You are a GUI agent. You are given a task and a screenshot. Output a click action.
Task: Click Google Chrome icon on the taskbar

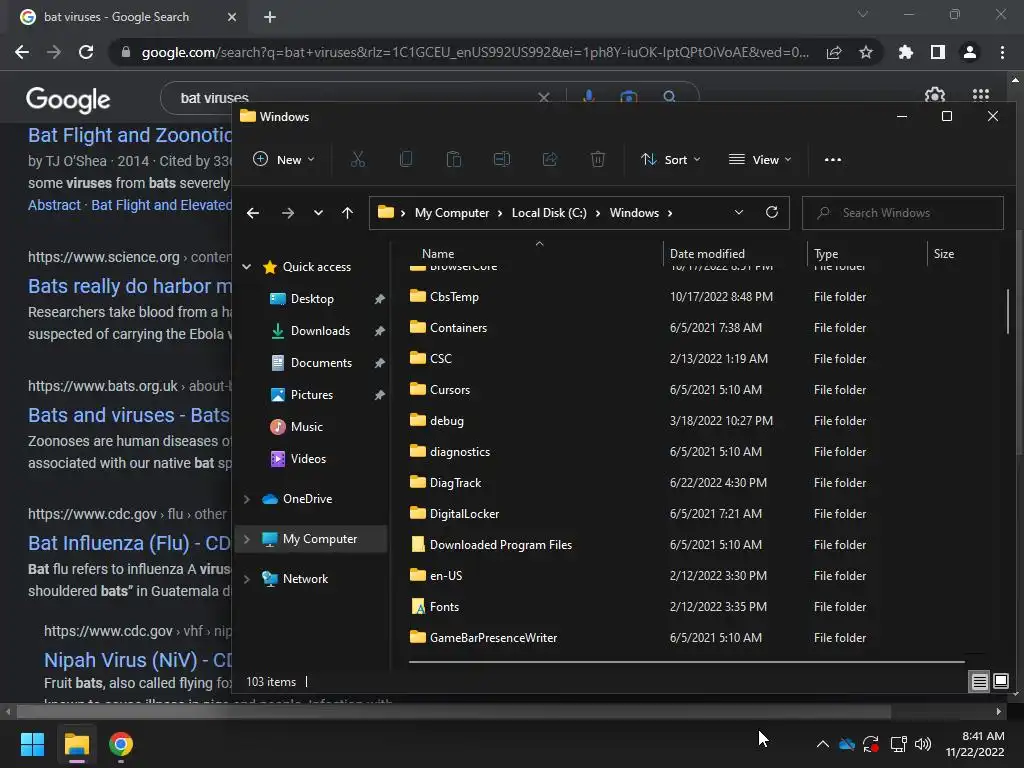coord(121,744)
